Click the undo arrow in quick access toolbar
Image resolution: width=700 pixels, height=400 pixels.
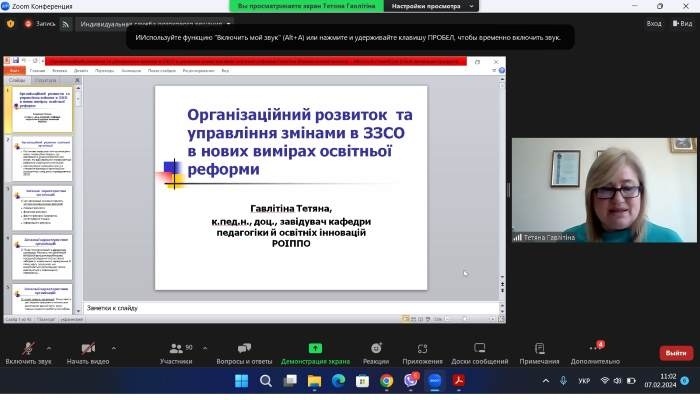(25, 61)
